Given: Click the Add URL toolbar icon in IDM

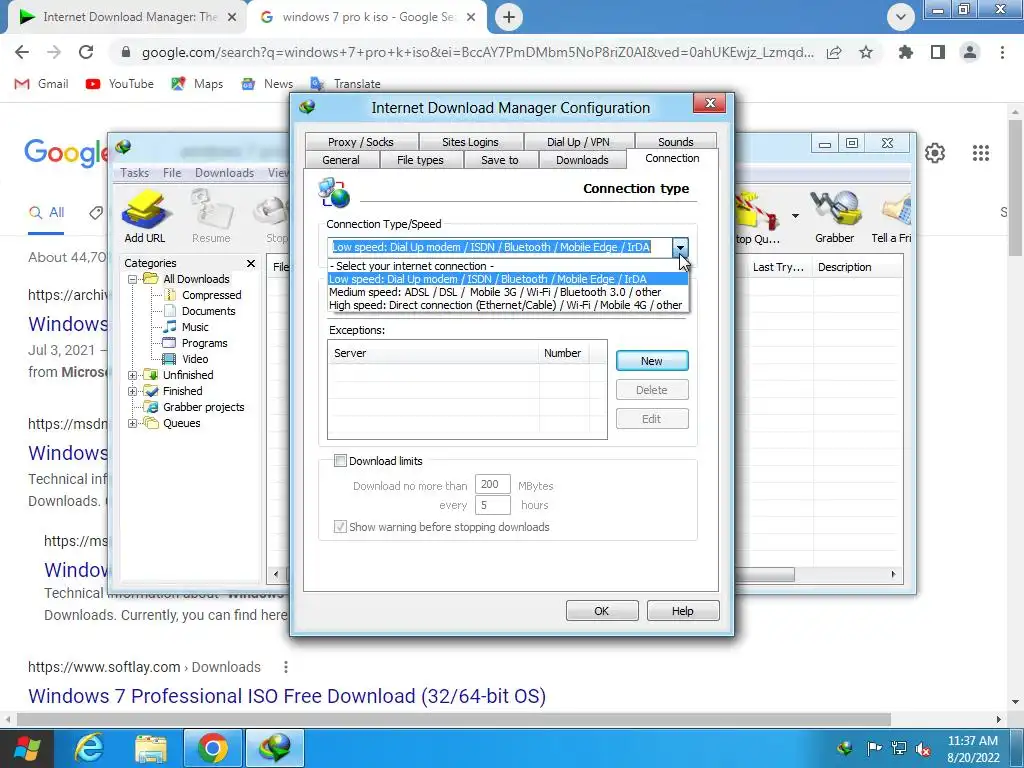Looking at the screenshot, I should tap(145, 216).
